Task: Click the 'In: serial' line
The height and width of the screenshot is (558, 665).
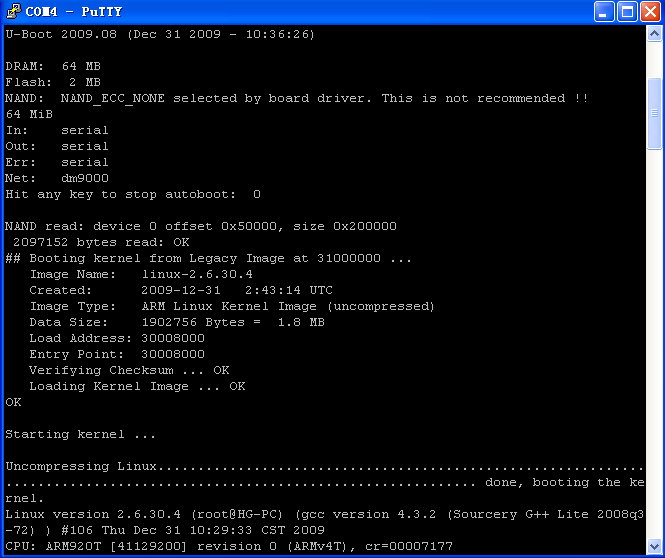Action: tap(57, 131)
